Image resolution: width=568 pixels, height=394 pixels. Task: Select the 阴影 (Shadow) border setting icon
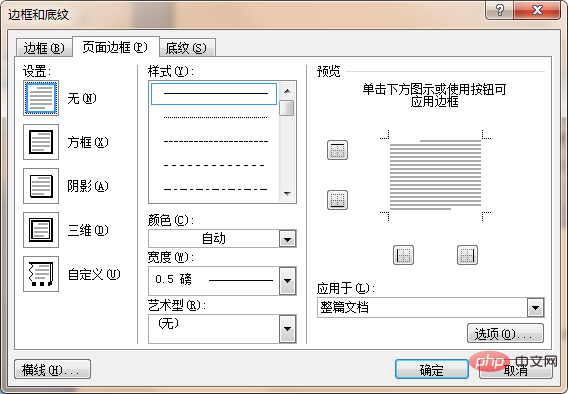tap(41, 186)
